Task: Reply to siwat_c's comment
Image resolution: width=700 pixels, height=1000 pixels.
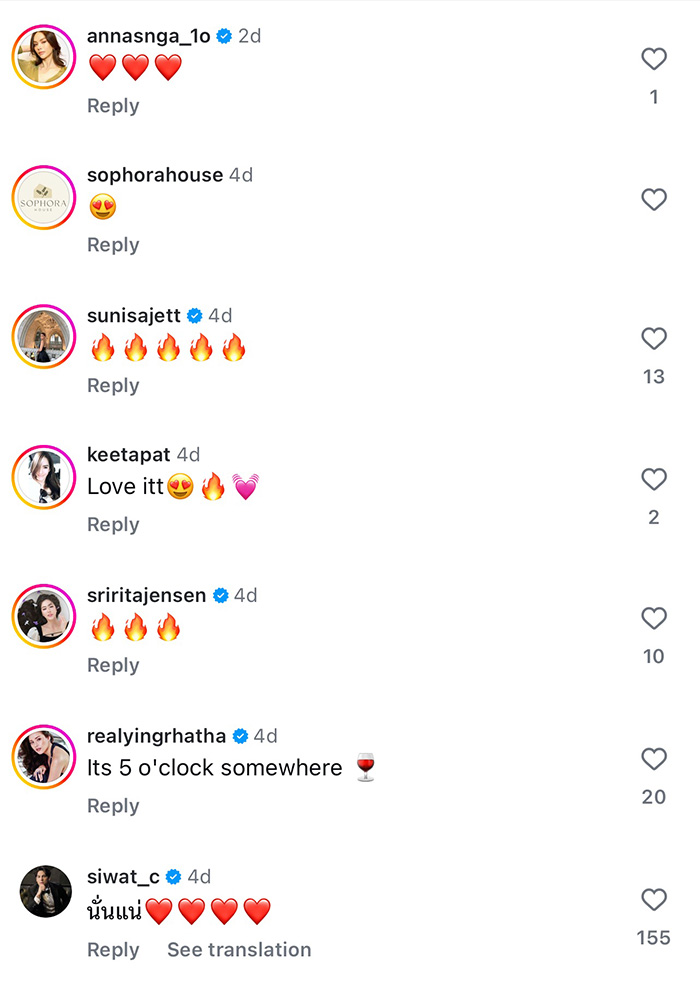Action: pos(113,950)
